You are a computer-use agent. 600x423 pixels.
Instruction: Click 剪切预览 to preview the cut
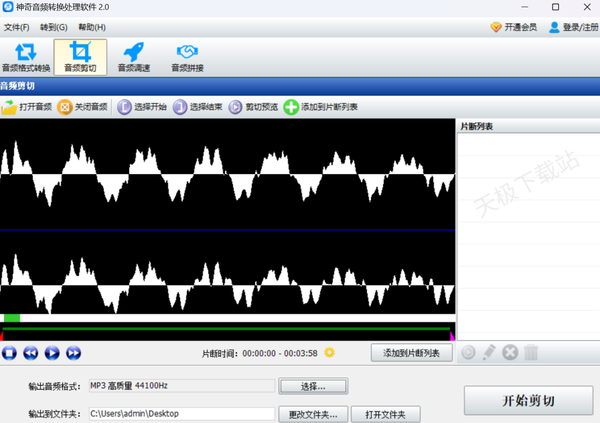pos(254,107)
